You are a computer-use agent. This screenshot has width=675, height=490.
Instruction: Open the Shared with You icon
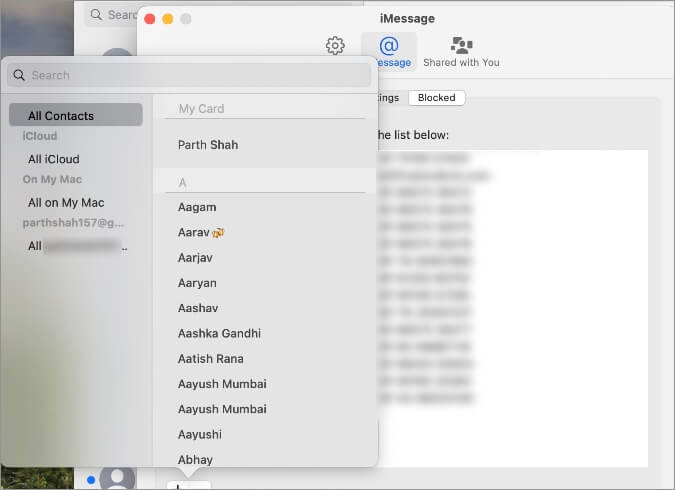[x=461, y=51]
